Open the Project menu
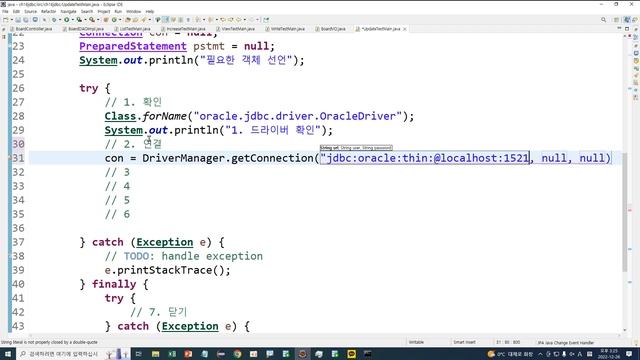 [104, 11]
